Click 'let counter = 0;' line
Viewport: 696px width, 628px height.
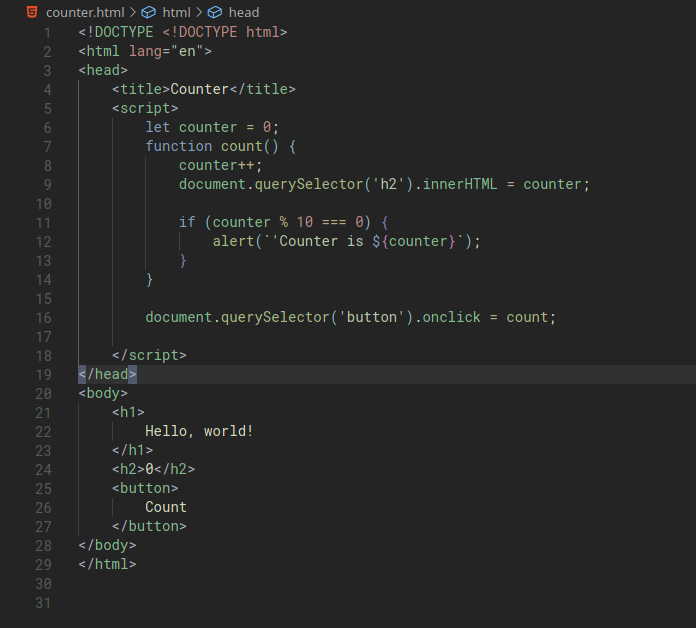(x=212, y=127)
